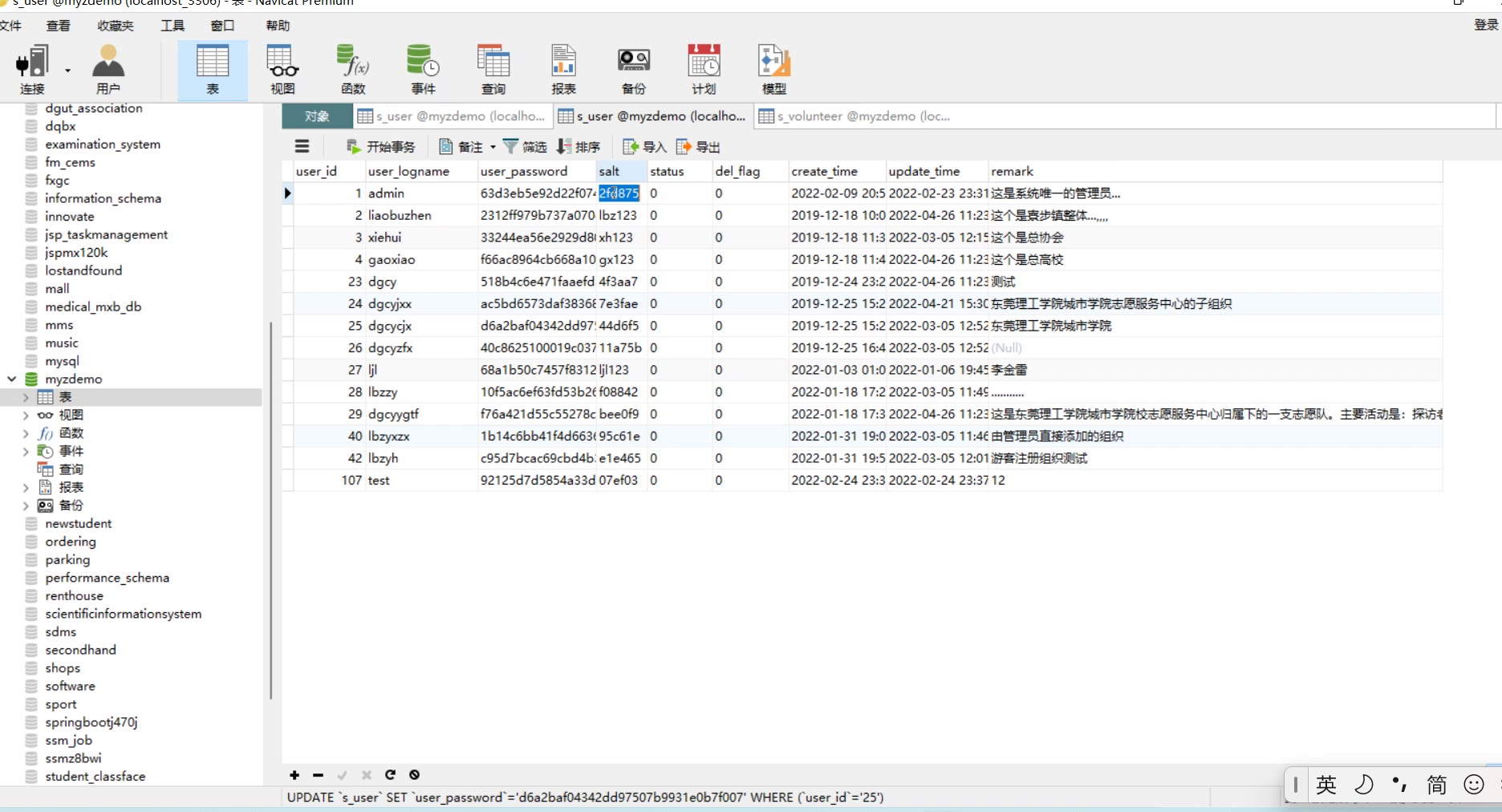Expand the 表 (Tables) node under myzdemo
This screenshot has height=812, width=1502.
26,397
